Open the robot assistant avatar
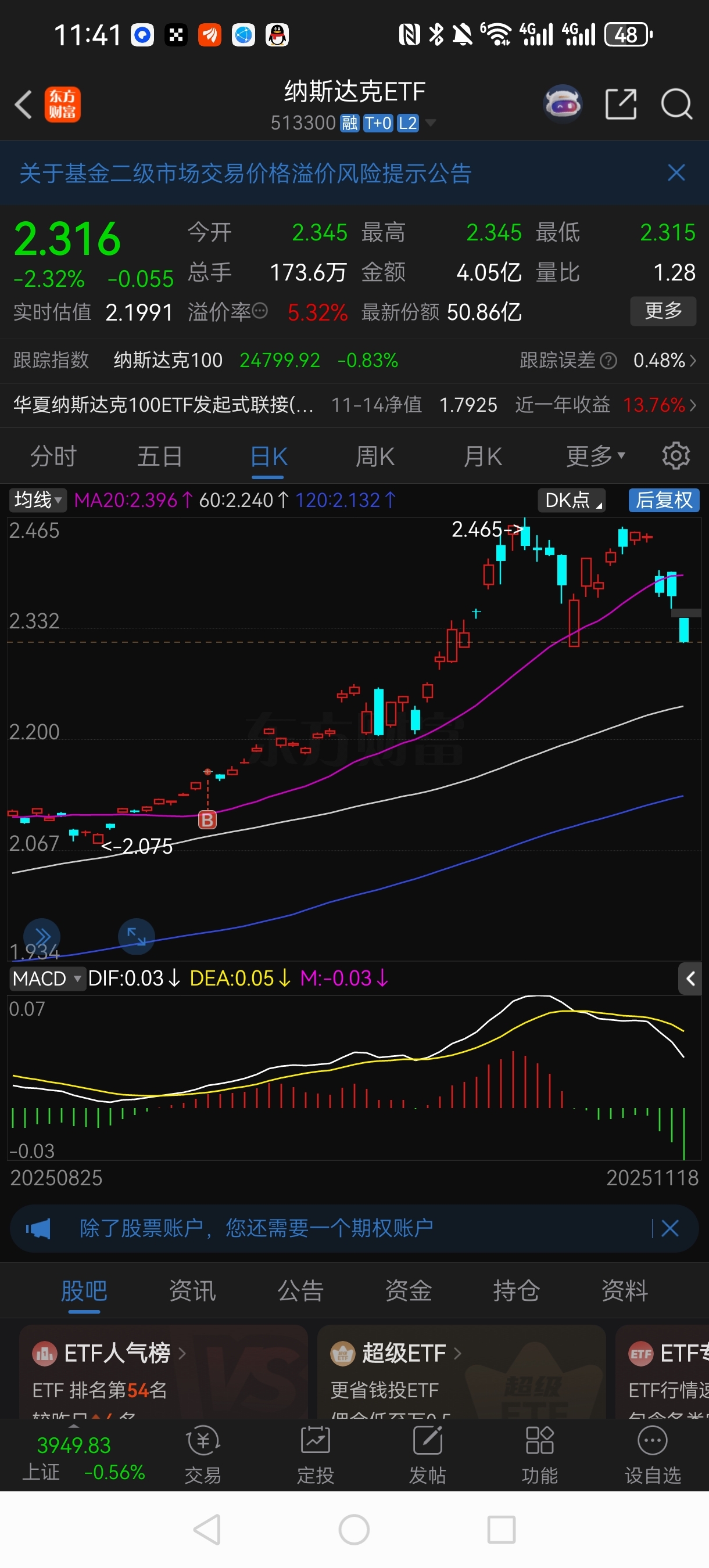This screenshot has width=709, height=1568. coord(562,104)
